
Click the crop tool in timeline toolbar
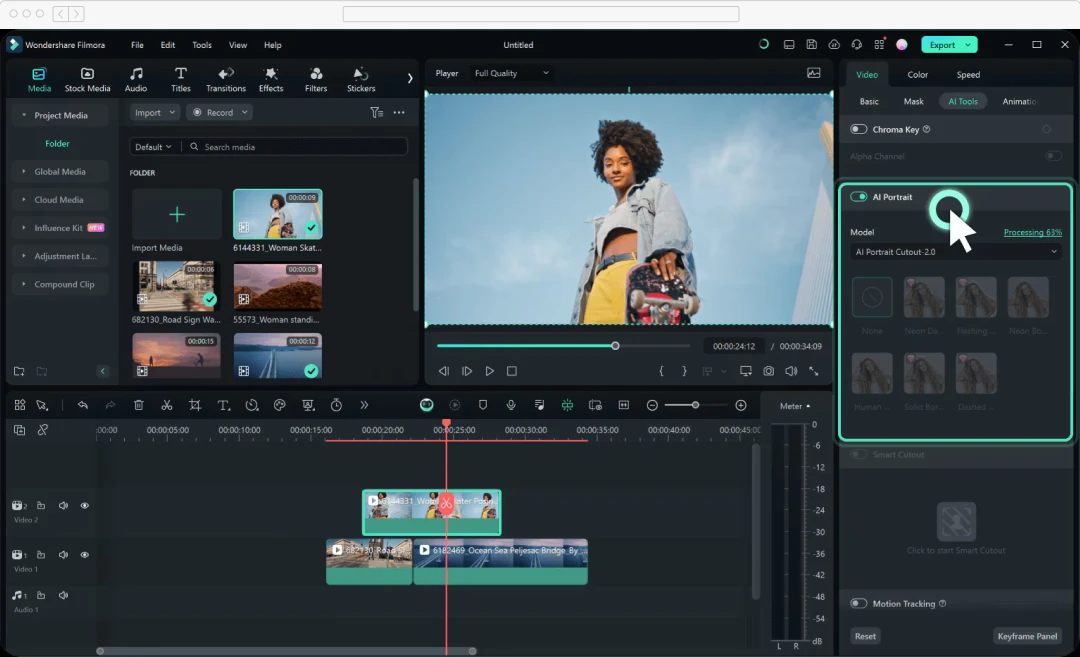pos(195,405)
